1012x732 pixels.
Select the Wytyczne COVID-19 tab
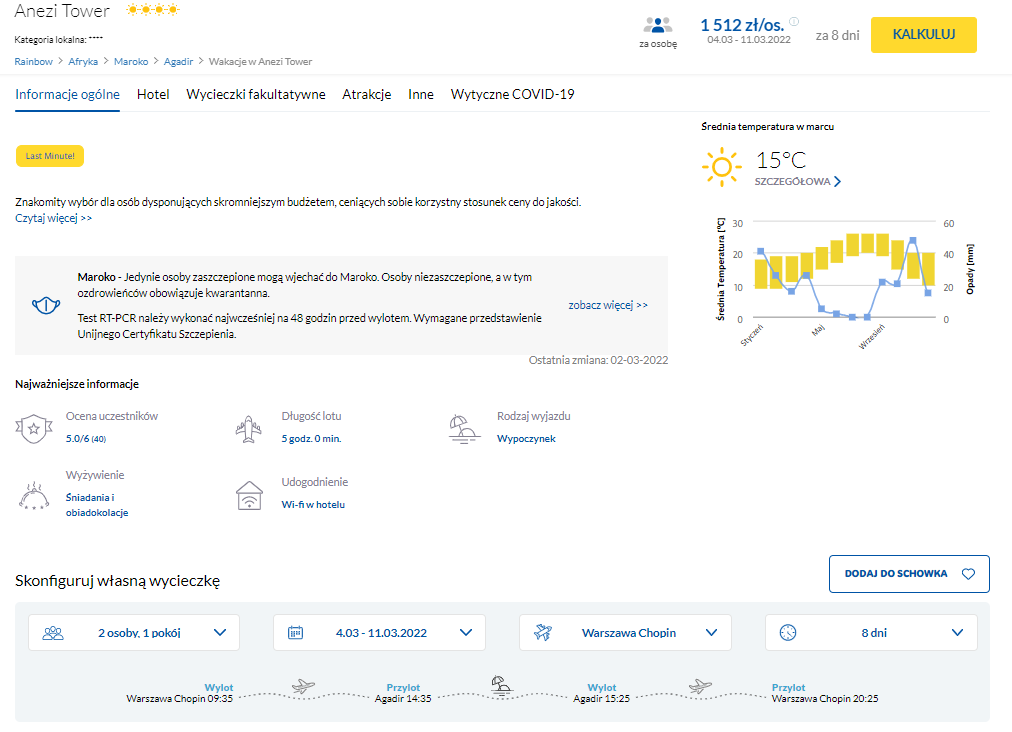pos(512,95)
